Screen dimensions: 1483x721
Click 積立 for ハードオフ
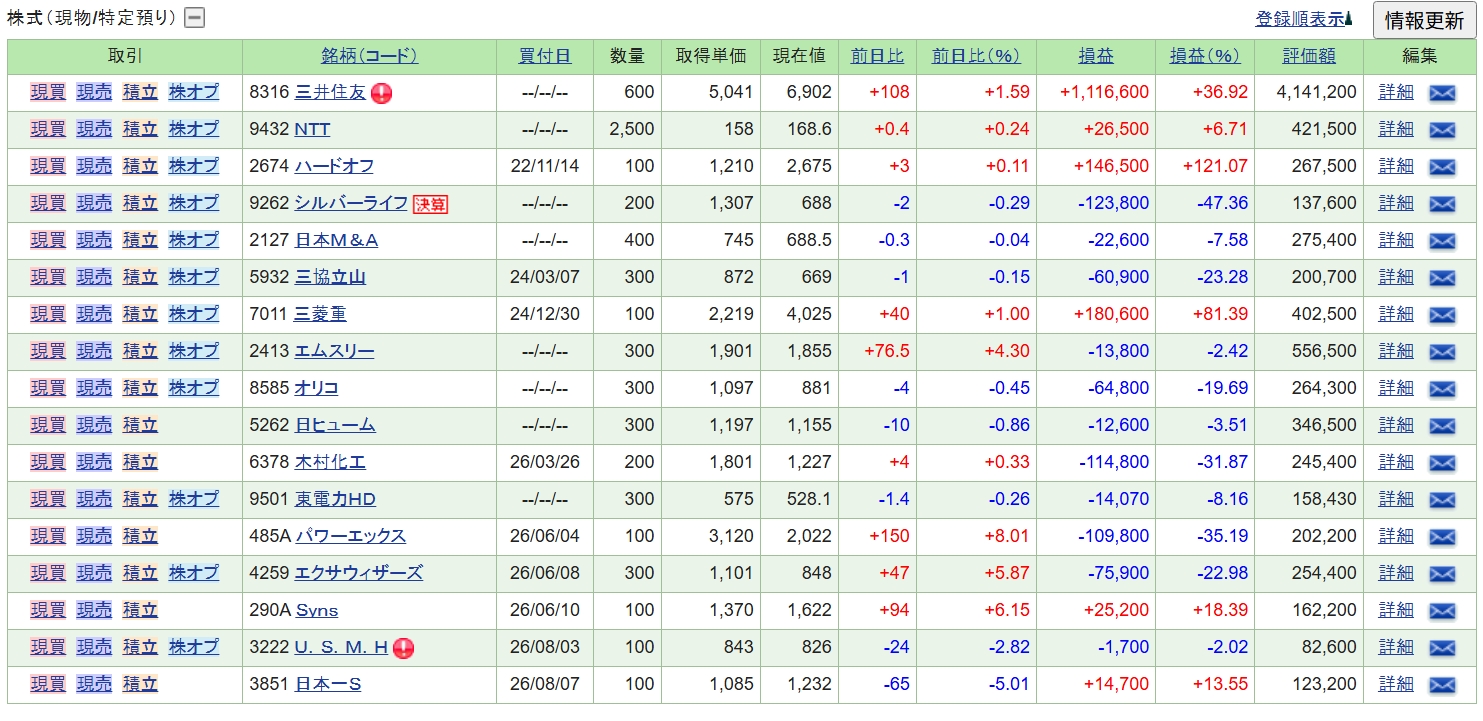pyautogui.click(x=140, y=166)
